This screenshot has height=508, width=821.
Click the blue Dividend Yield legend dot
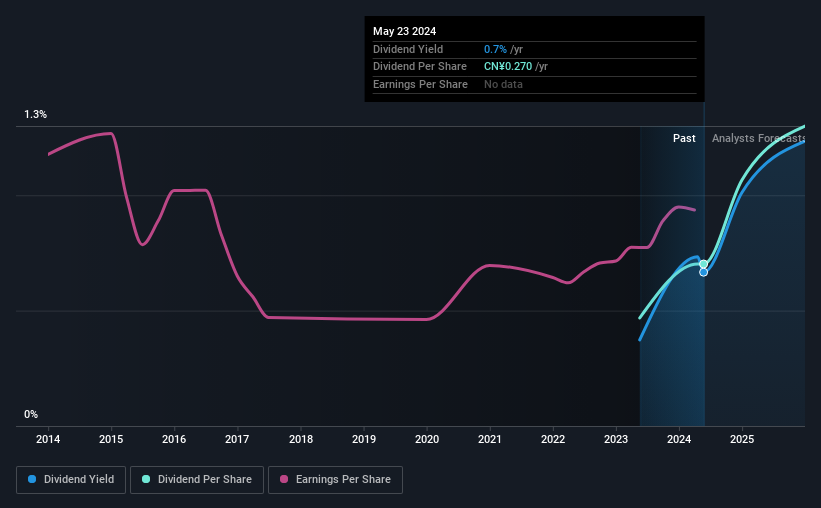coord(32,479)
